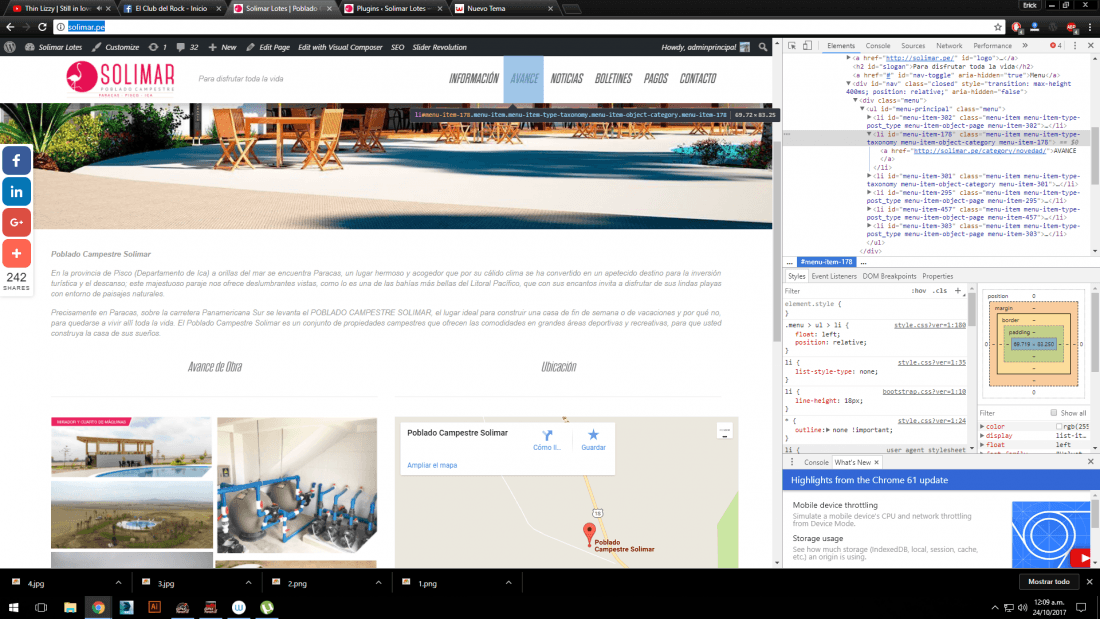Open Task View on the taskbar

(x=41, y=608)
